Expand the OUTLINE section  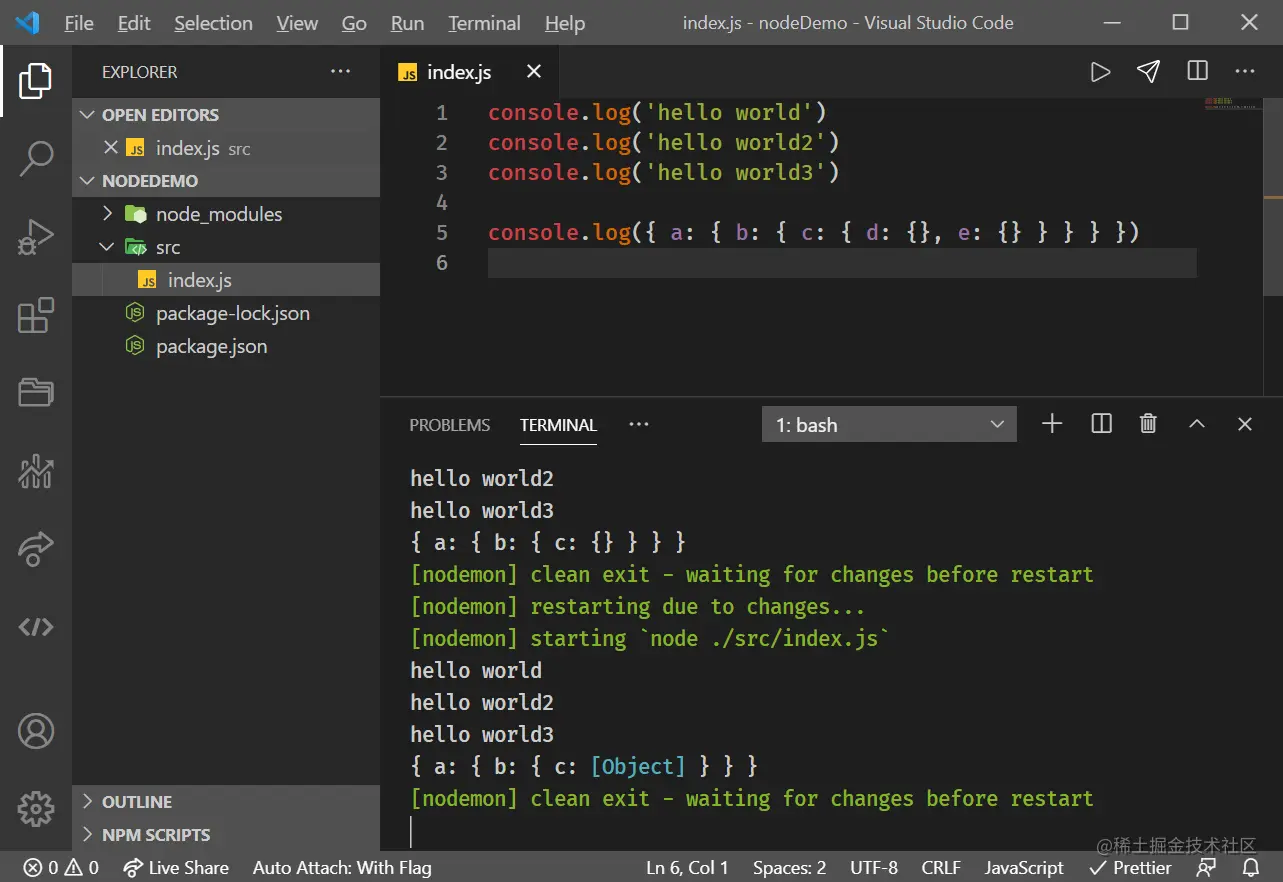(226, 802)
